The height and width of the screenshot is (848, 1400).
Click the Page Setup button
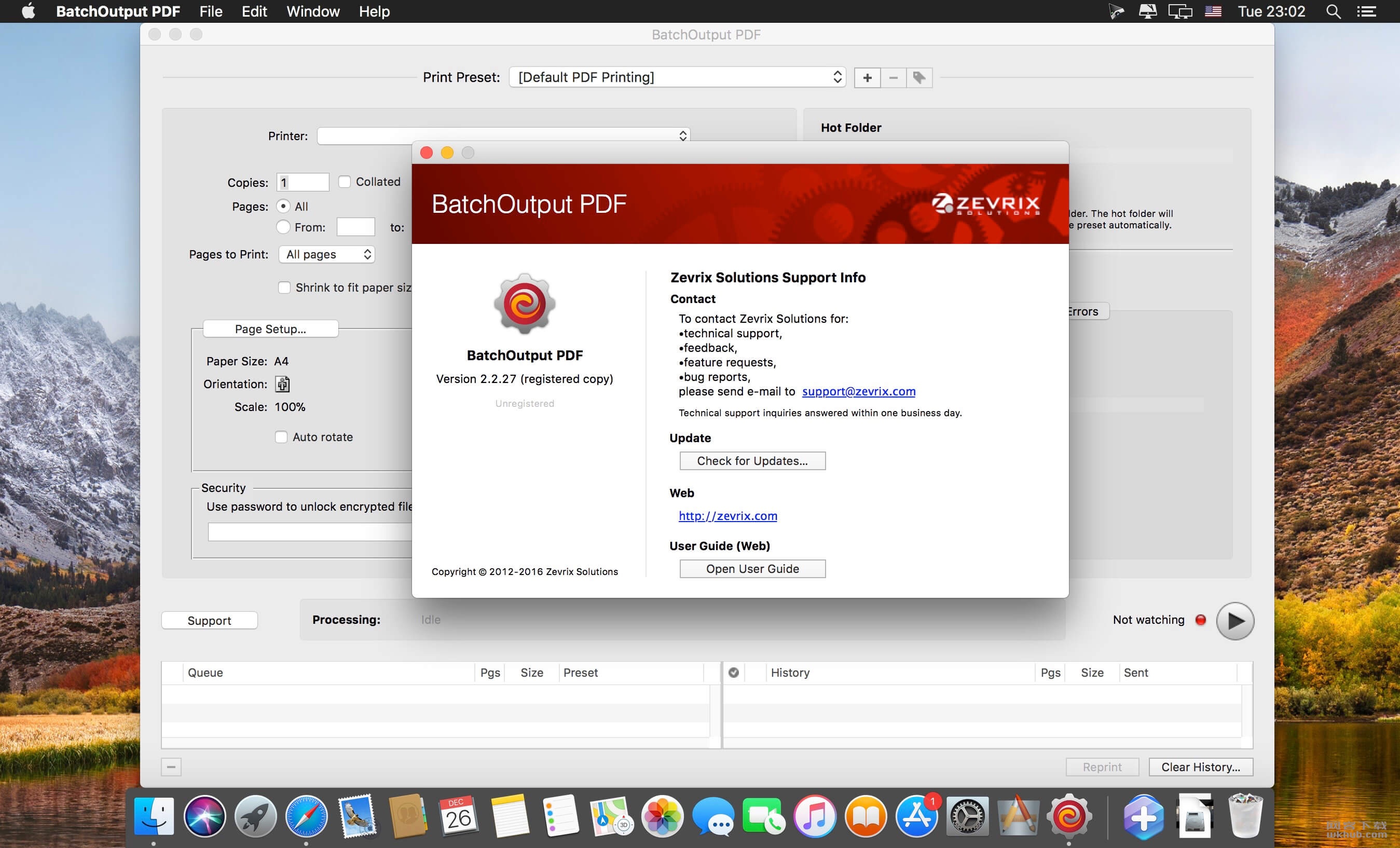coord(270,329)
